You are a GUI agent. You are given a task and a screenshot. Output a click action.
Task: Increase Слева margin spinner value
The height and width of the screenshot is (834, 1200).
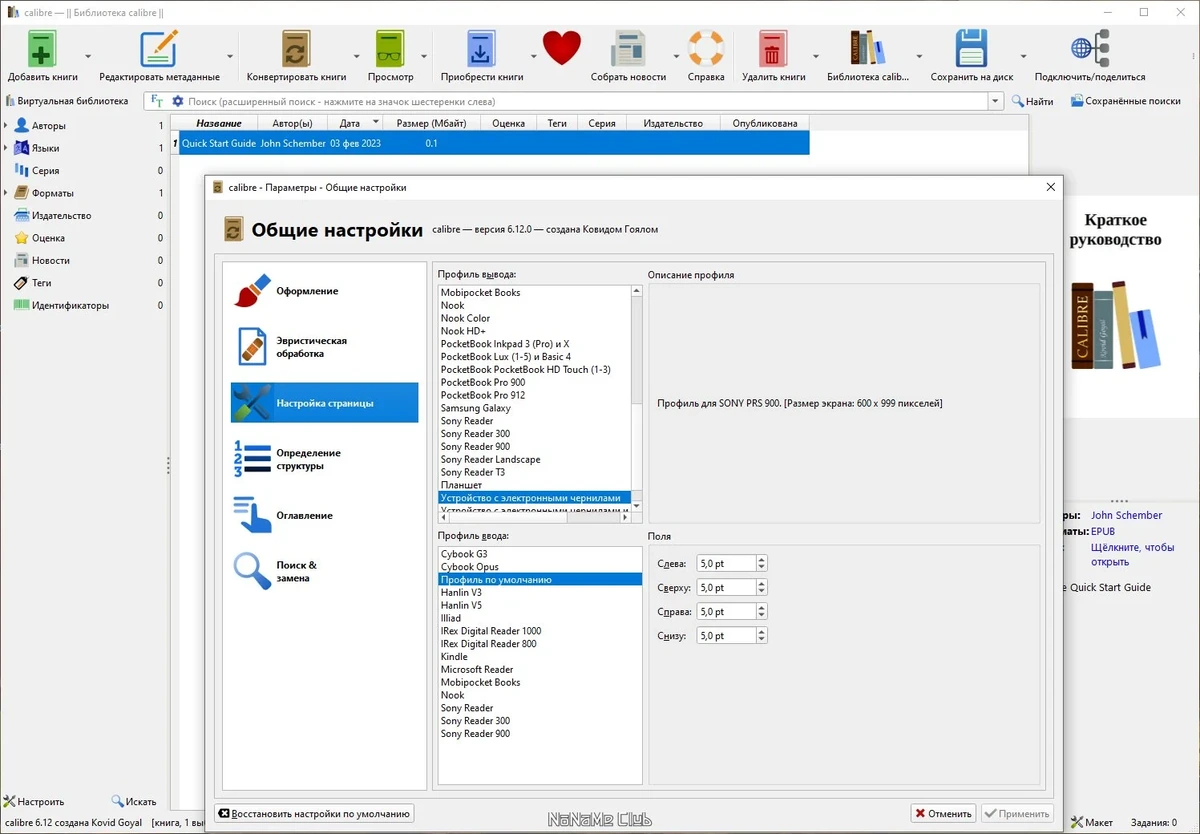(x=762, y=560)
